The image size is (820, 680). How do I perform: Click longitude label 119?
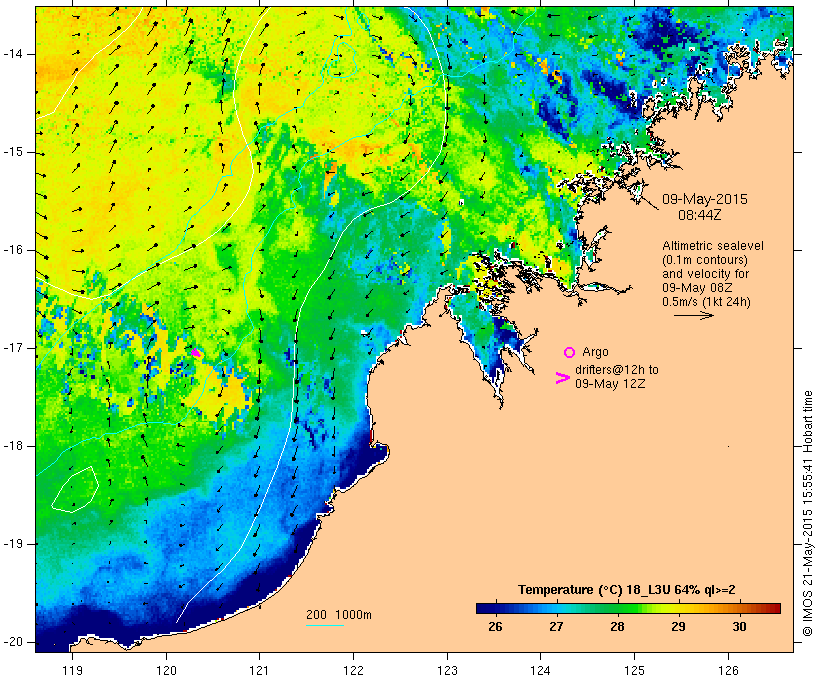[x=72, y=670]
